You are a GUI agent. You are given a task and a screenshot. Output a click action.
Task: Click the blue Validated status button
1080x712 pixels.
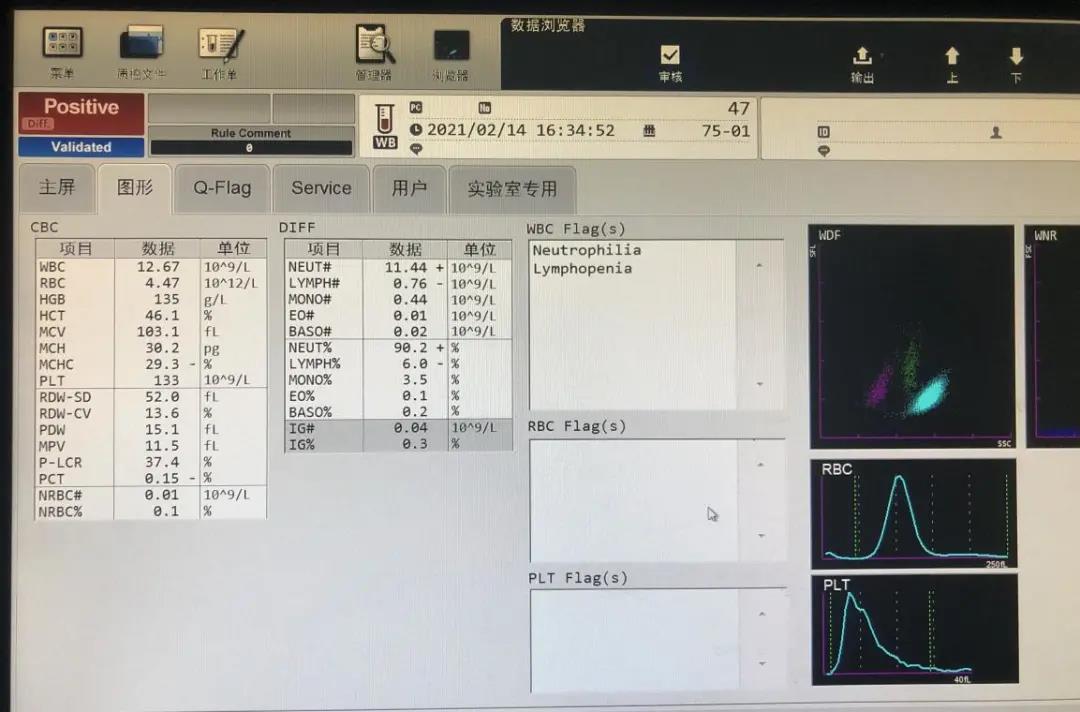pos(81,147)
